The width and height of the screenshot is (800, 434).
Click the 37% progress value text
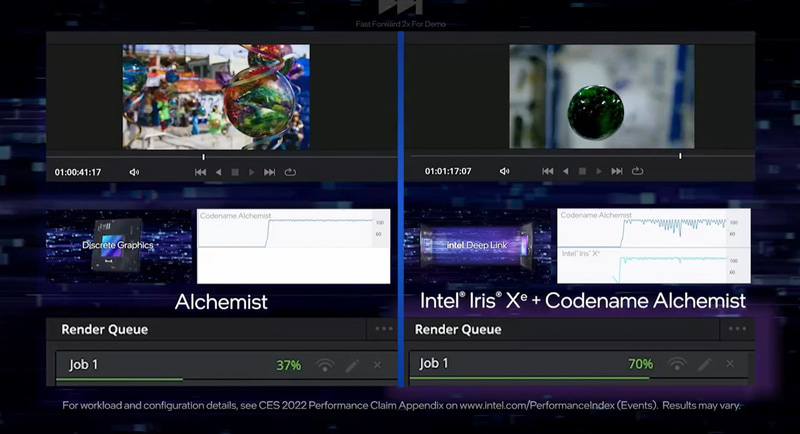click(x=289, y=365)
